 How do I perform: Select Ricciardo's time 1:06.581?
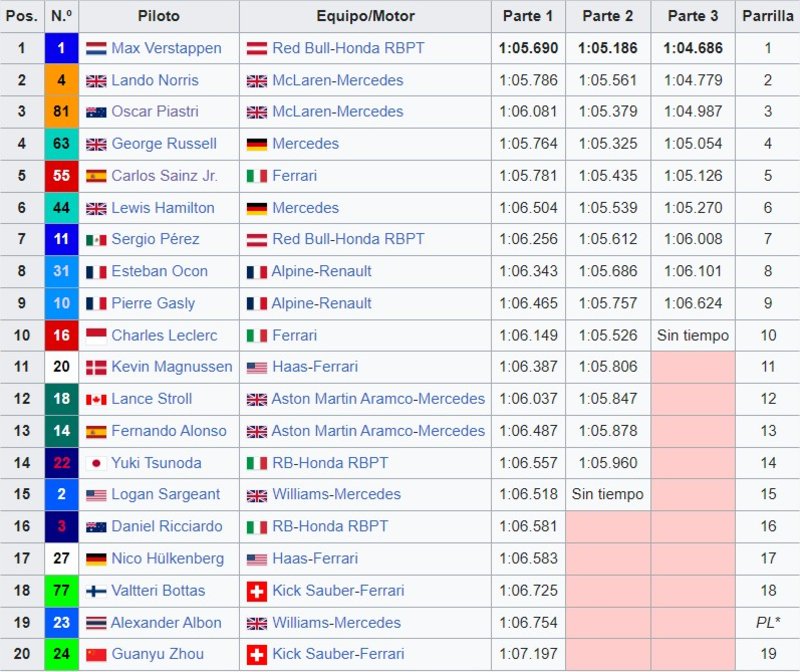pos(528,526)
